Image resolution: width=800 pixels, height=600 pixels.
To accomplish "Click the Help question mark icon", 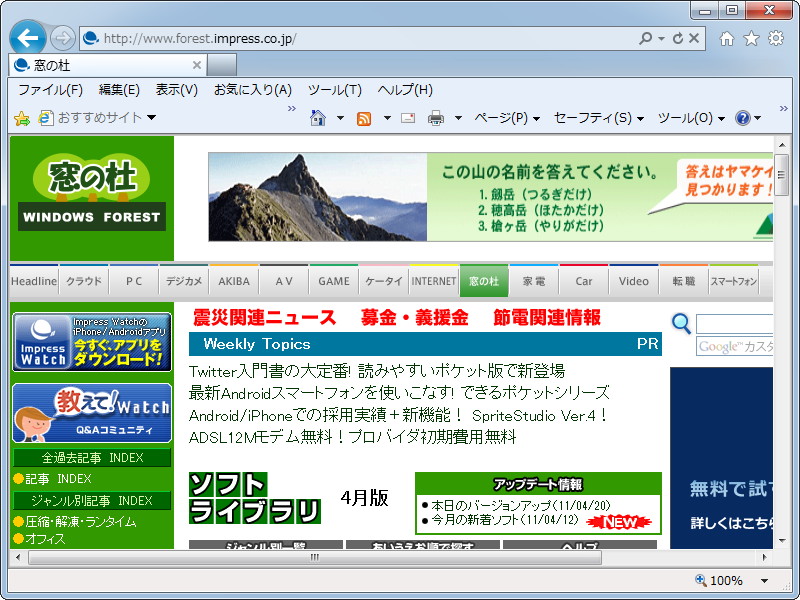I will tap(743, 118).
